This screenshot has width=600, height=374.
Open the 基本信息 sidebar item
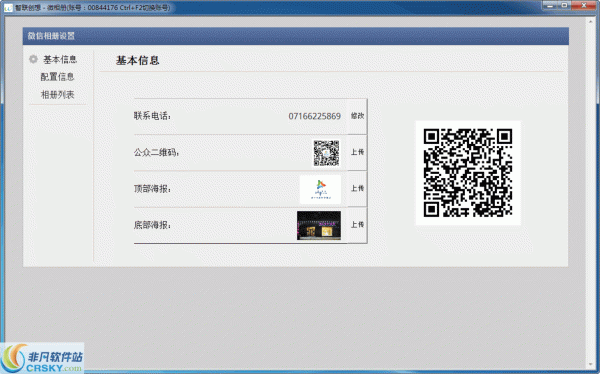[60, 59]
